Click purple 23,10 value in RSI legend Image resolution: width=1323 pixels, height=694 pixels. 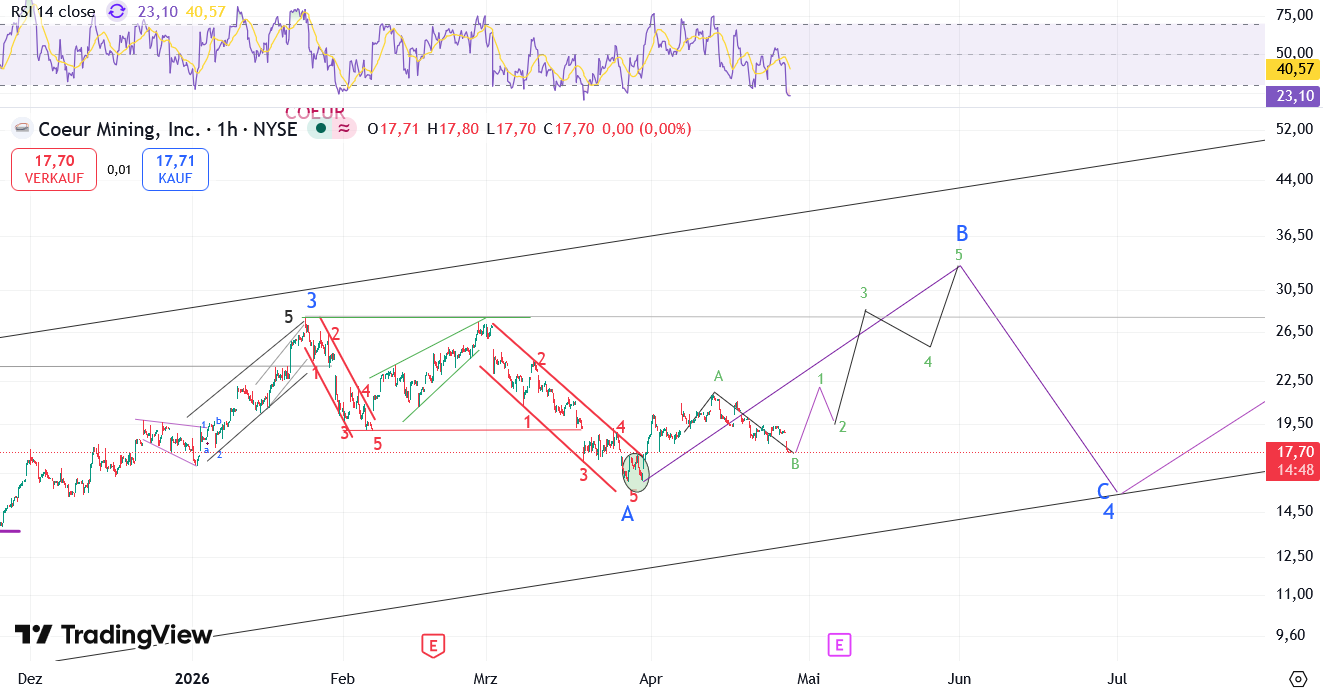click(x=157, y=12)
